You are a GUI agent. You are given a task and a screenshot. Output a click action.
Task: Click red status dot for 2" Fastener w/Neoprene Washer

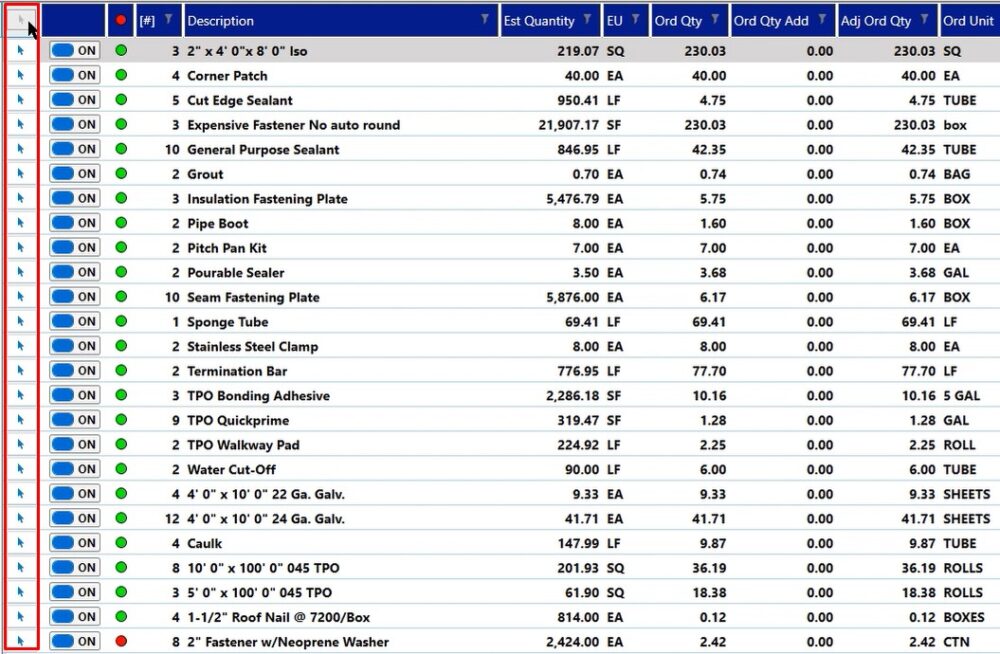click(121, 641)
